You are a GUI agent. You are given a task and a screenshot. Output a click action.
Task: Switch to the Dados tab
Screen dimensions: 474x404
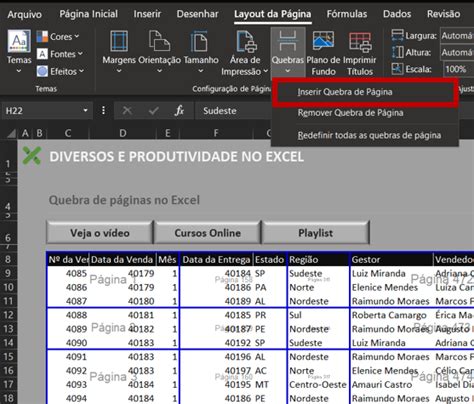coord(397,14)
